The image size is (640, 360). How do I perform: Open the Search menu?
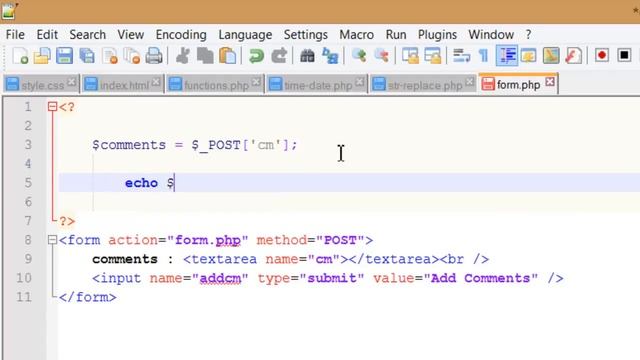point(87,35)
